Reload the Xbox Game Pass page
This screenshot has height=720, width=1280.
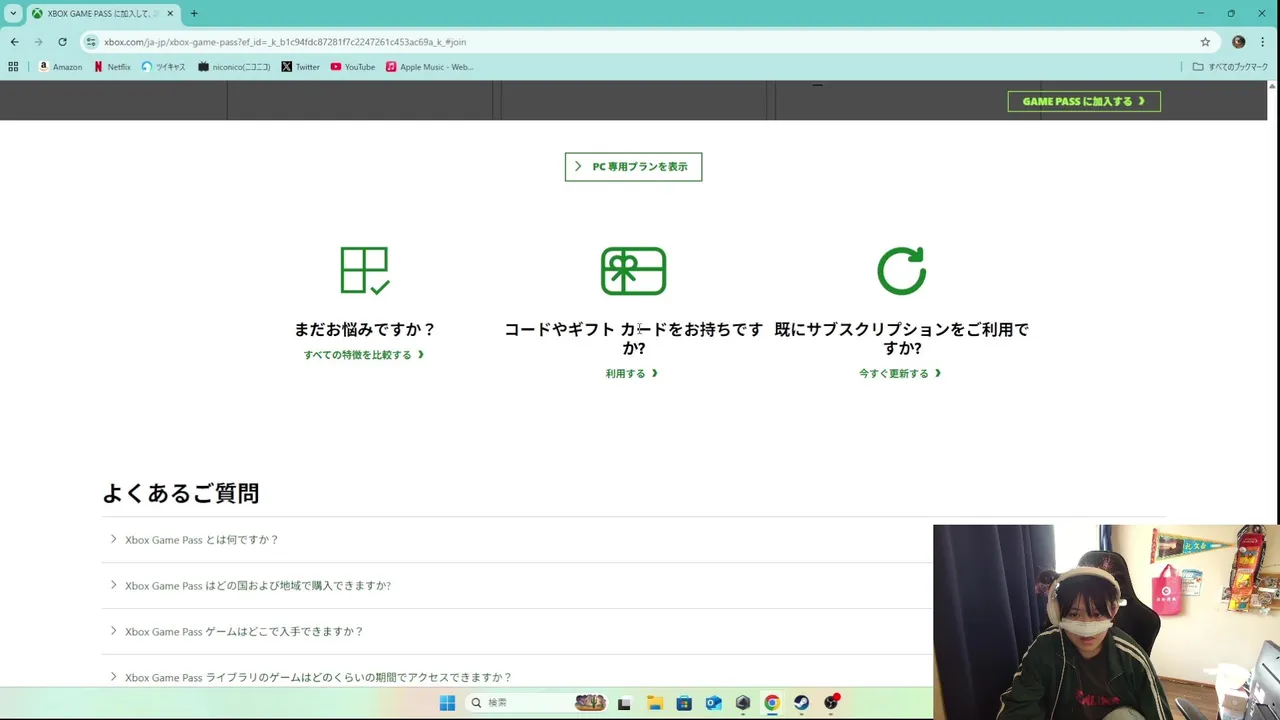(x=62, y=42)
